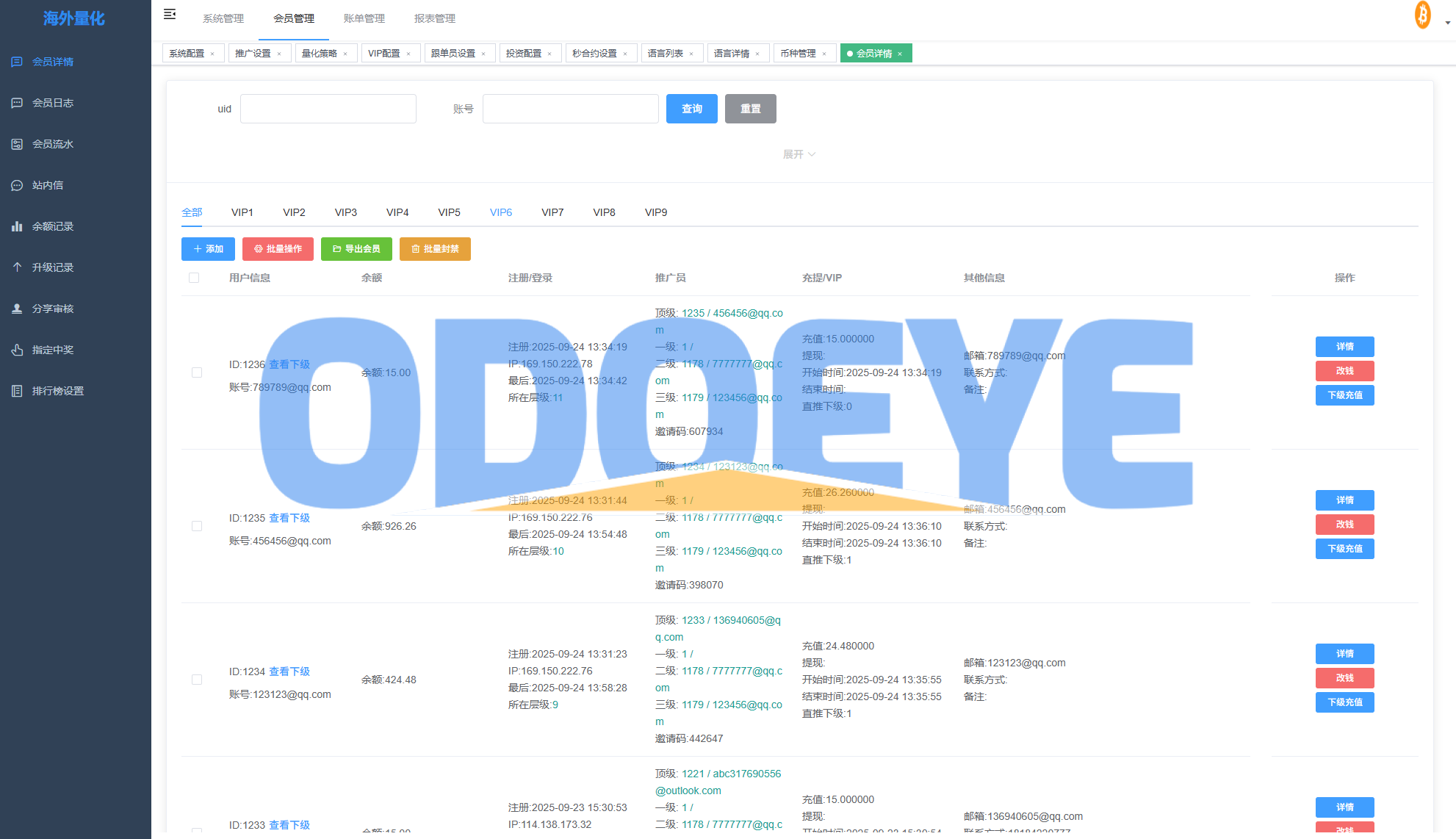Open 分享审核 user icon in sidebar

17,309
